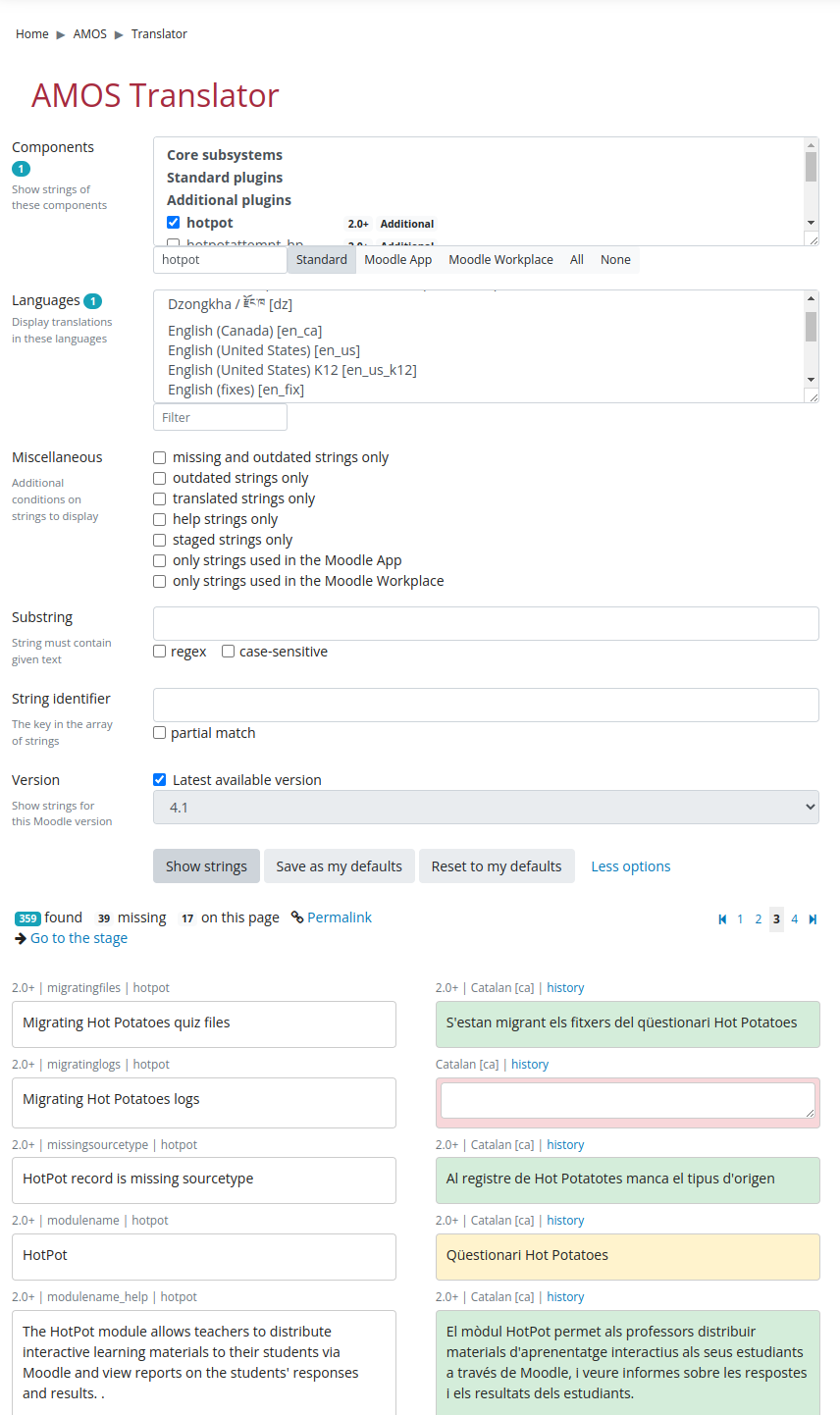Toggle Latest available version checkbox

[x=159, y=780]
